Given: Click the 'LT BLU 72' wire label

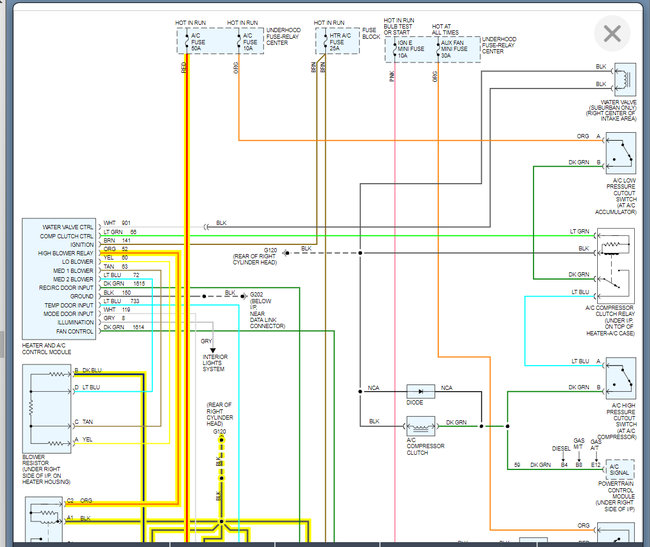Looking at the screenshot, I should click(x=121, y=275).
